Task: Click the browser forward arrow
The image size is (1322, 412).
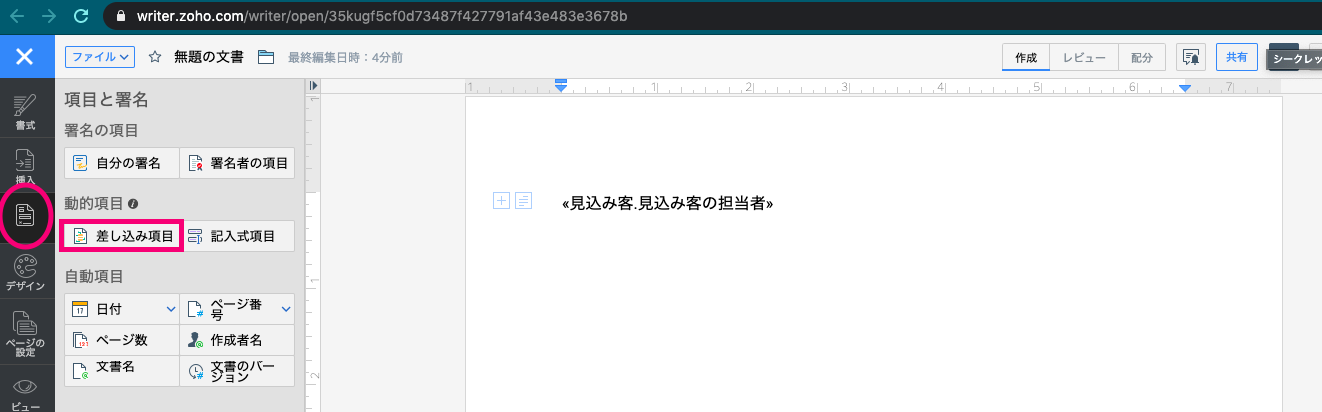Action: coord(50,16)
